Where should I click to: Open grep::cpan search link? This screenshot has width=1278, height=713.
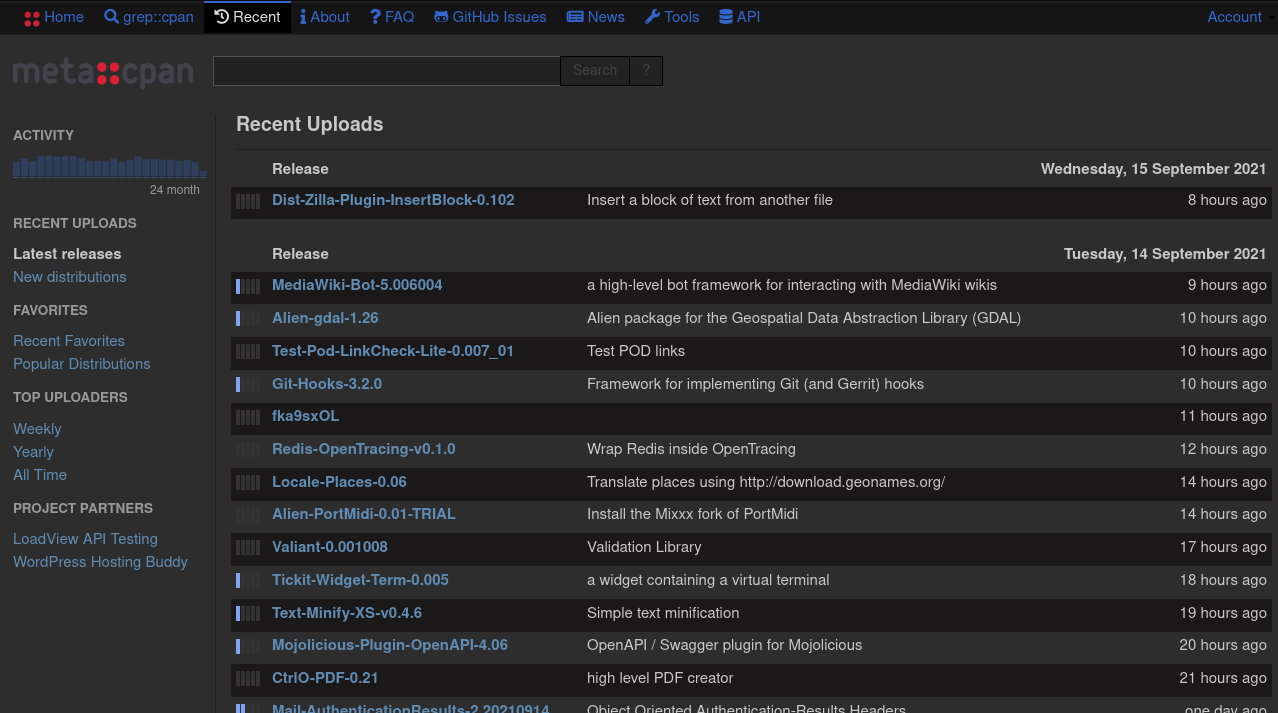click(149, 17)
